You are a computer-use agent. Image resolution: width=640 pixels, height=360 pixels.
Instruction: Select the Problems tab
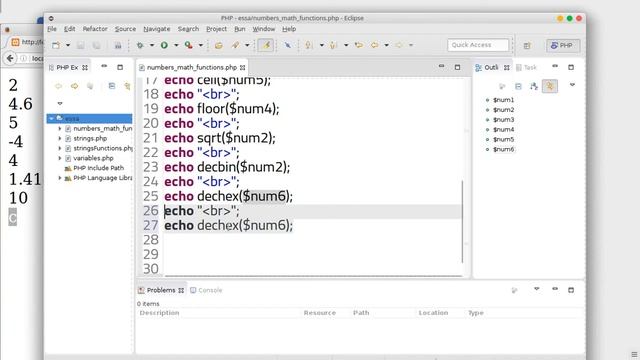point(161,290)
